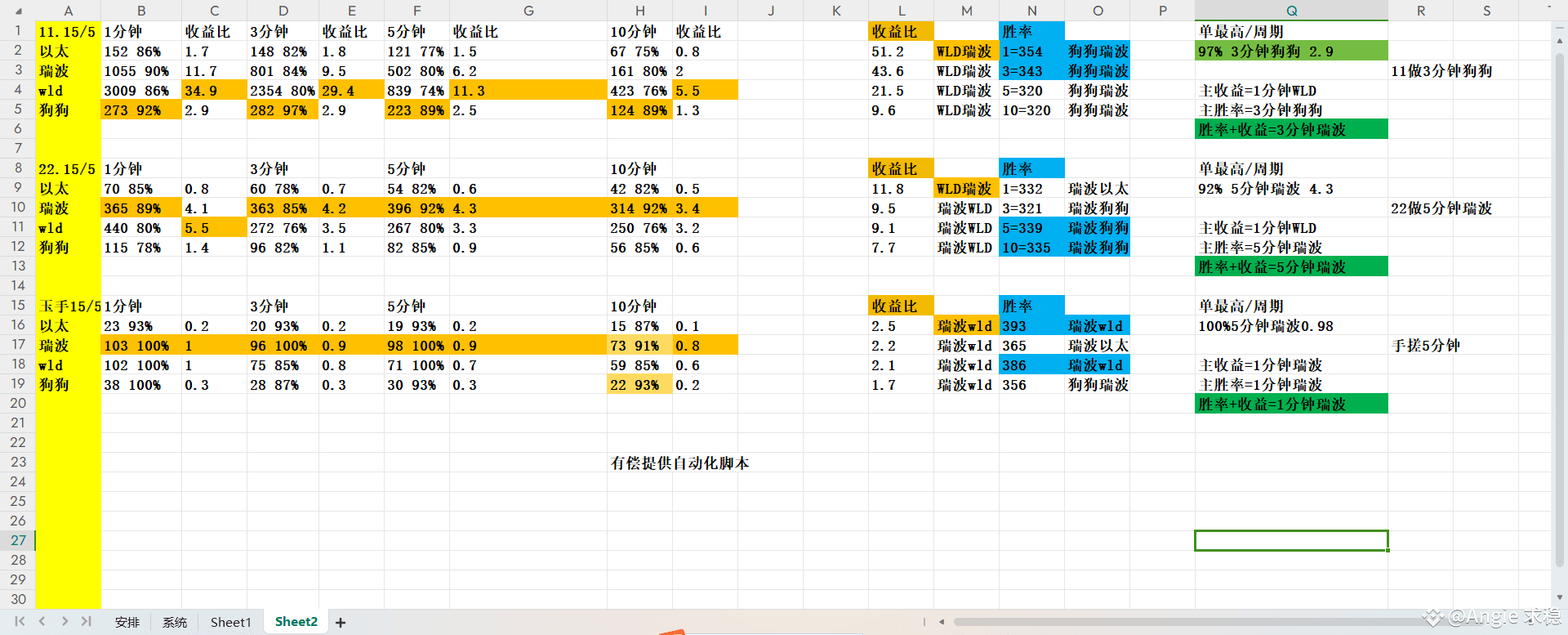Screen dimensions: 1568x635
Task: Click the cell with 103 100%
Action: [141, 345]
